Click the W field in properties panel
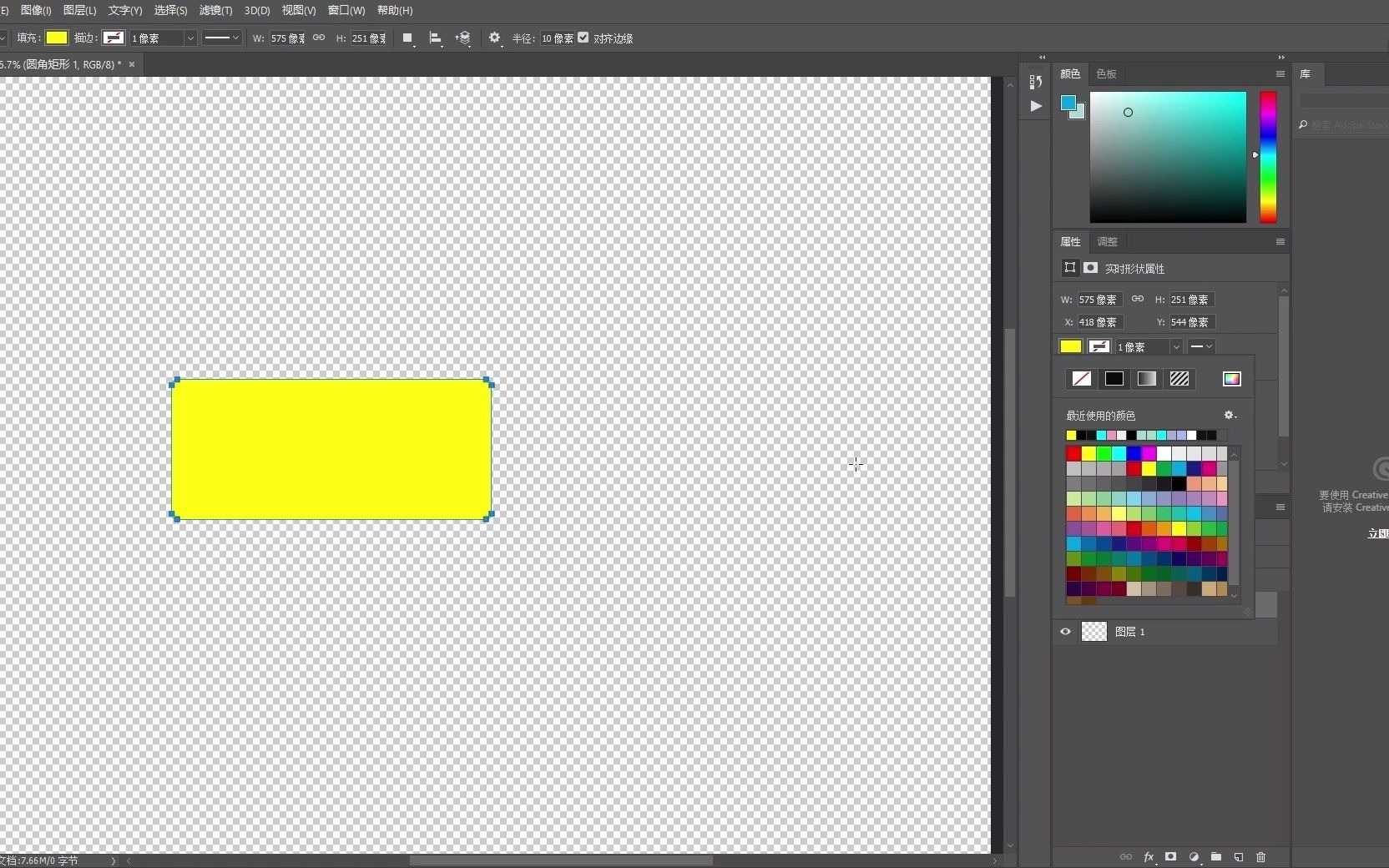 pyautogui.click(x=1100, y=300)
